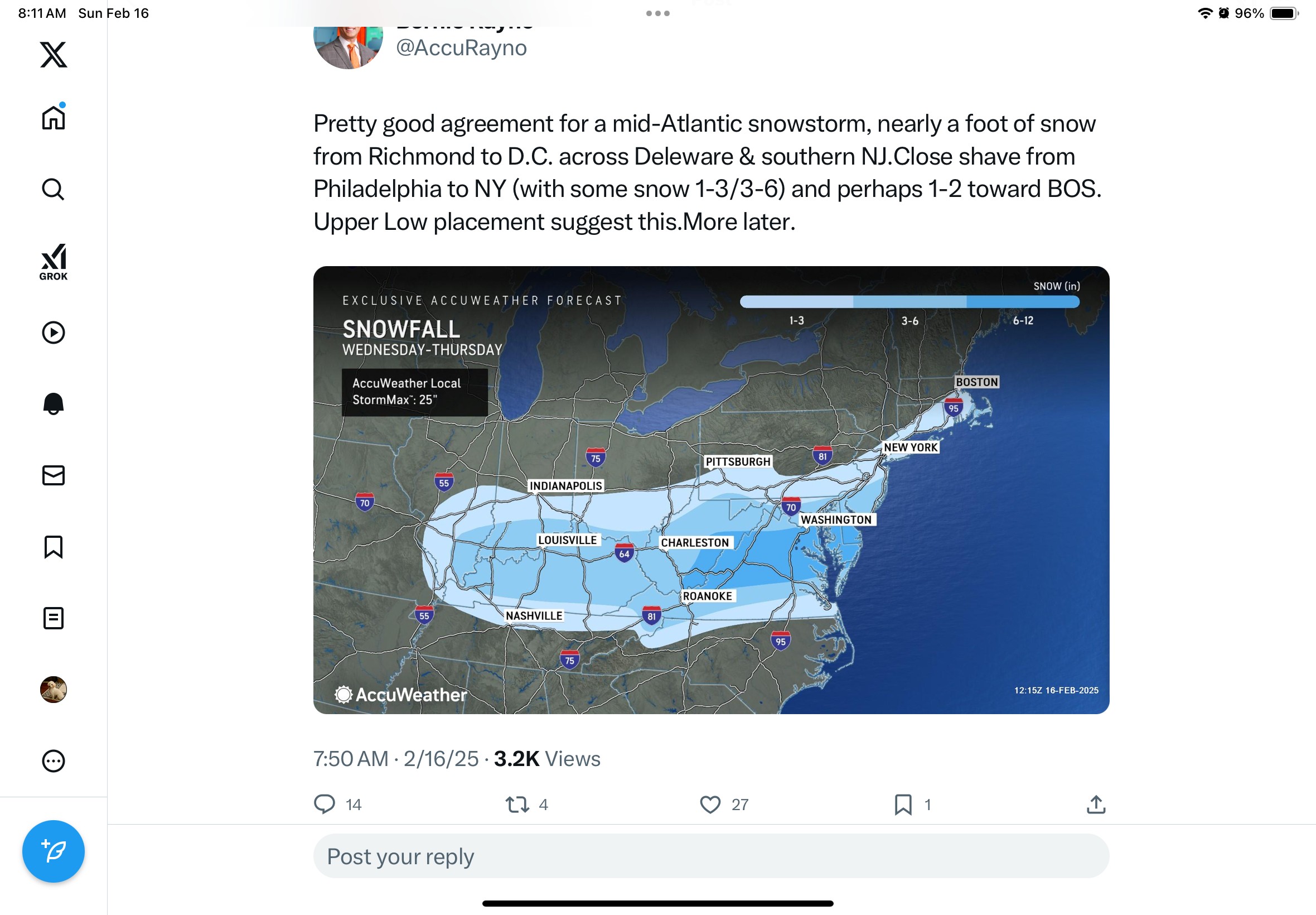The height and width of the screenshot is (915, 1316).
Task: Open the video play tab
Action: [54, 333]
